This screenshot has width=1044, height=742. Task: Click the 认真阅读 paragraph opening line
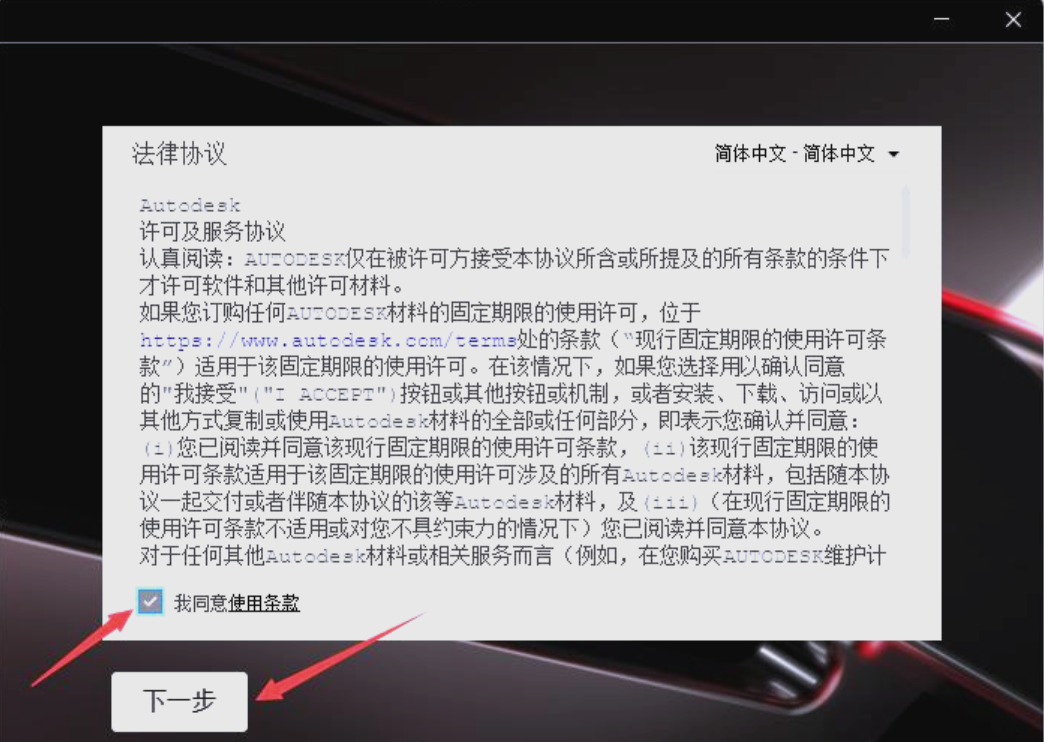coord(514,259)
